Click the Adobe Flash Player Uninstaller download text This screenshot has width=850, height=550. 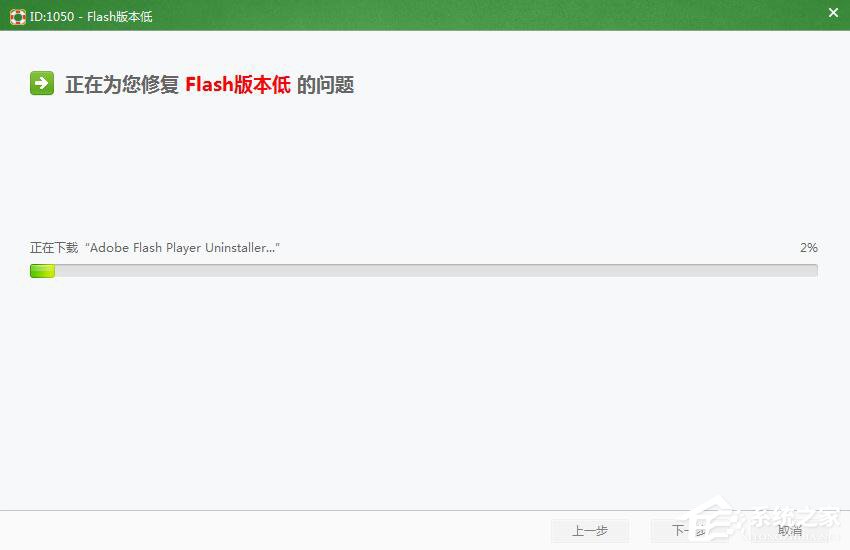(155, 248)
